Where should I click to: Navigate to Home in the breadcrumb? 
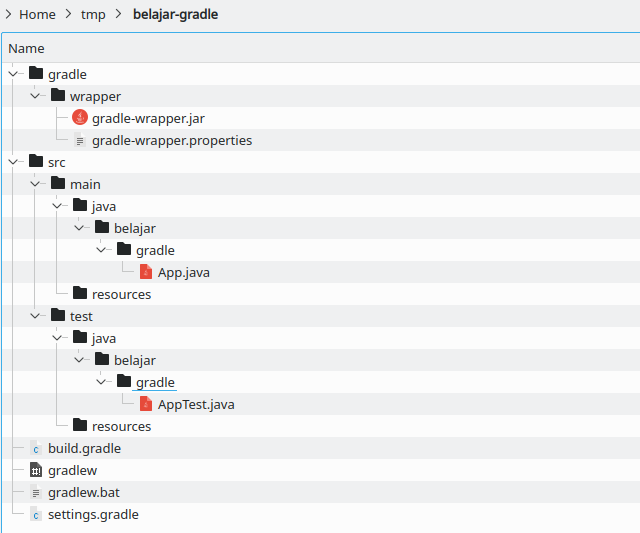click(x=37, y=14)
